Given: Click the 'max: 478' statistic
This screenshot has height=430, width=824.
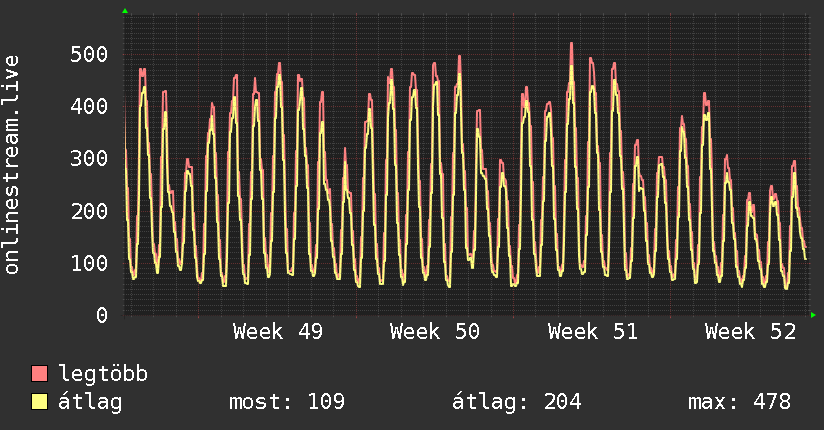Looking at the screenshot, I should click(739, 402).
